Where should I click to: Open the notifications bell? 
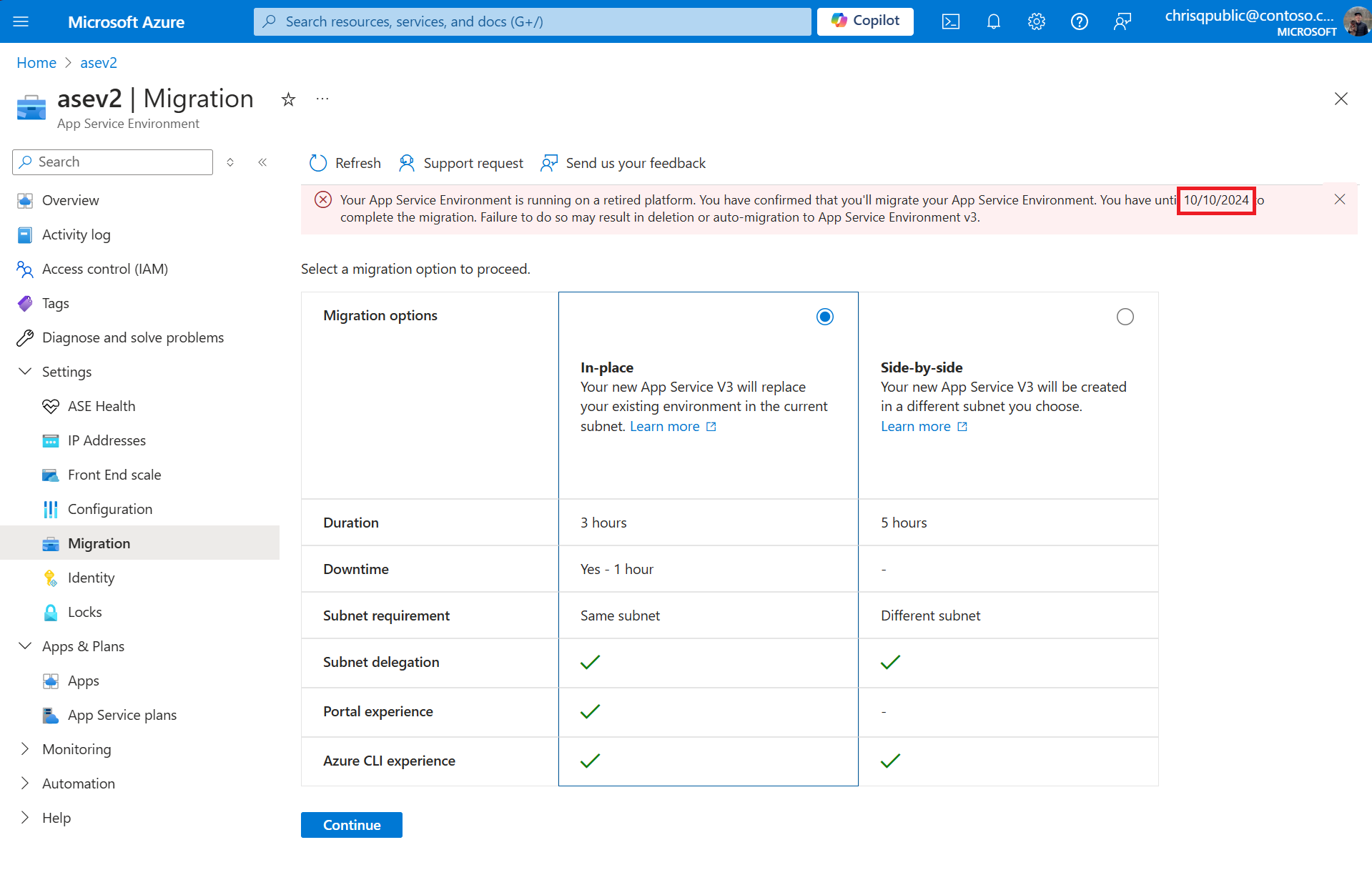point(993,21)
